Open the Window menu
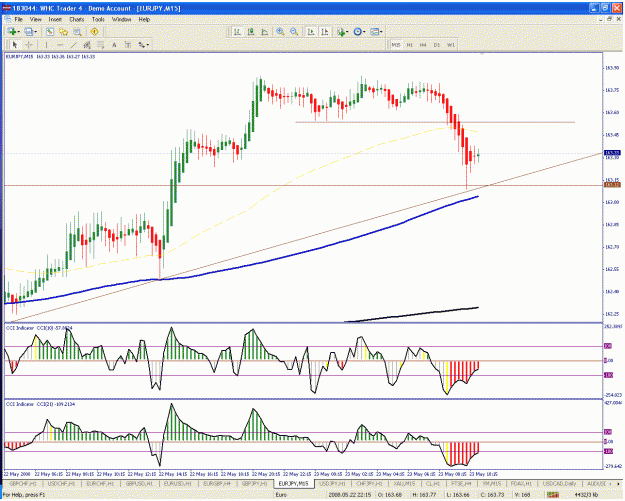625x501 pixels. 121,19
